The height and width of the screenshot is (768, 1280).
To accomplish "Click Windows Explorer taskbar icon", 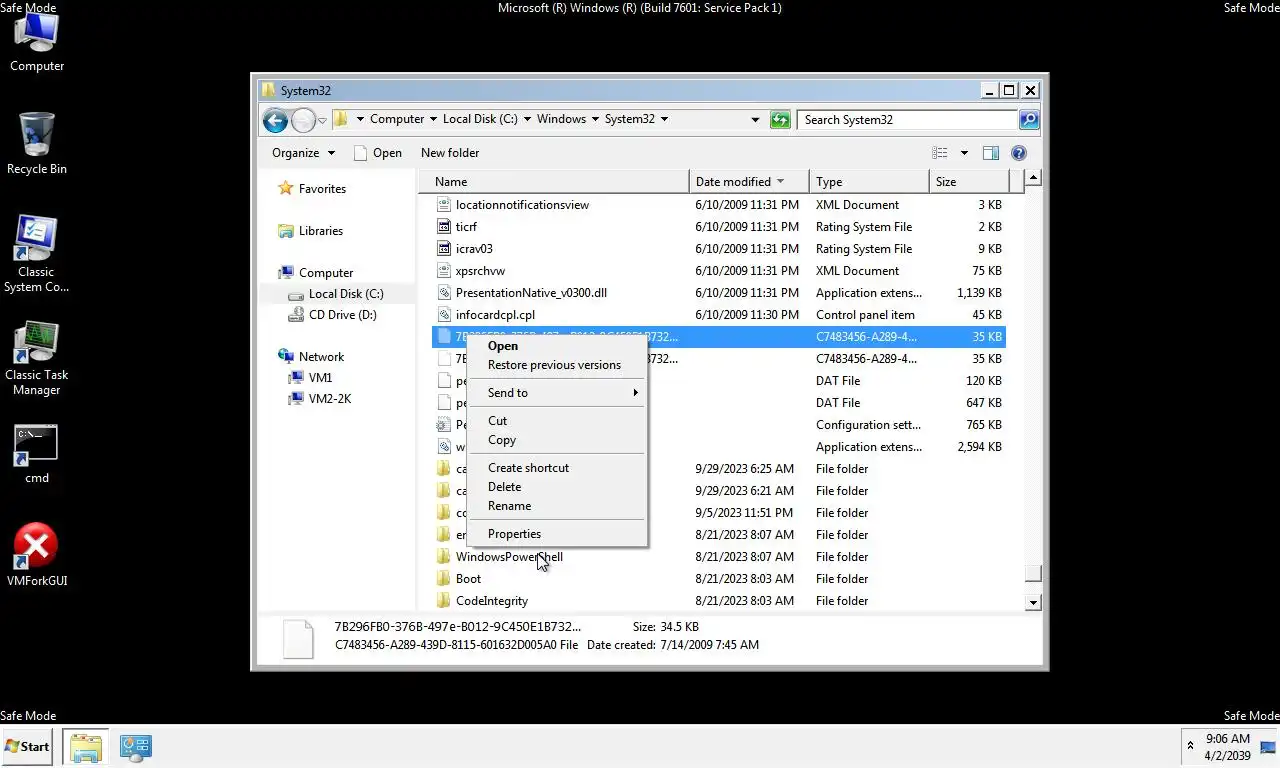I will (x=86, y=747).
